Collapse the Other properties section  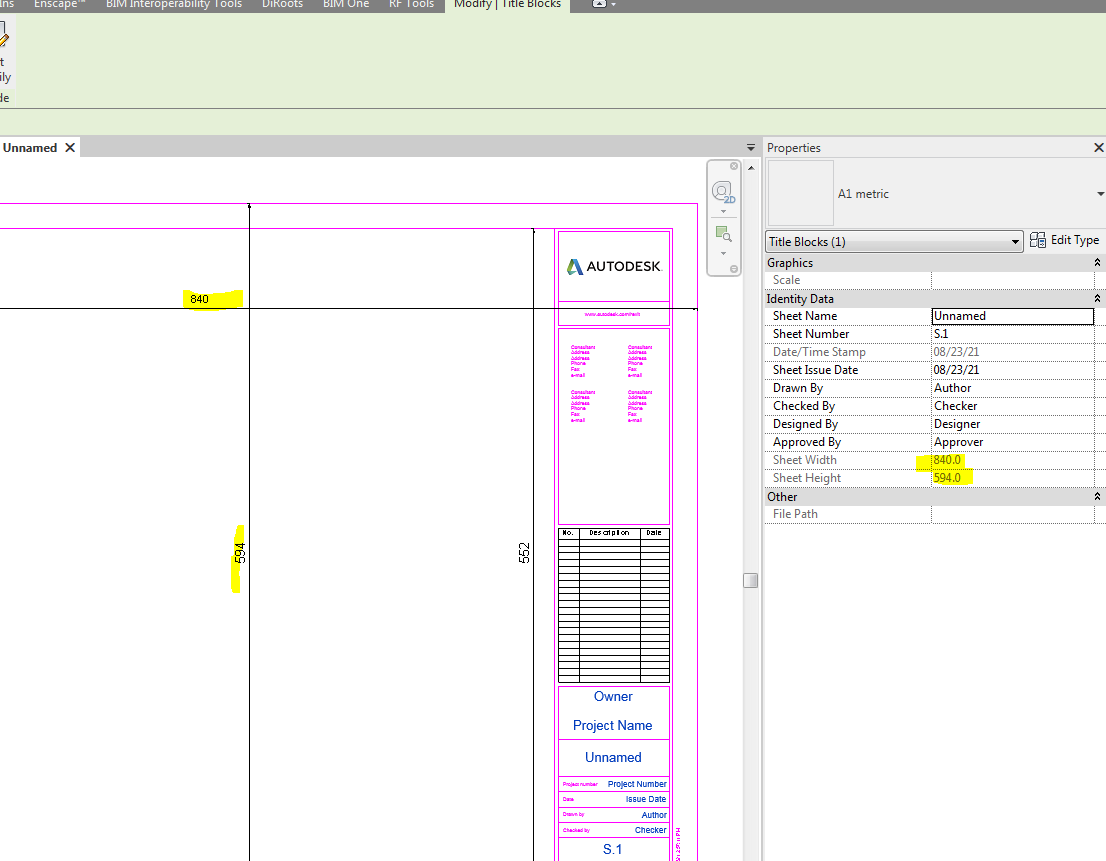coord(1098,497)
